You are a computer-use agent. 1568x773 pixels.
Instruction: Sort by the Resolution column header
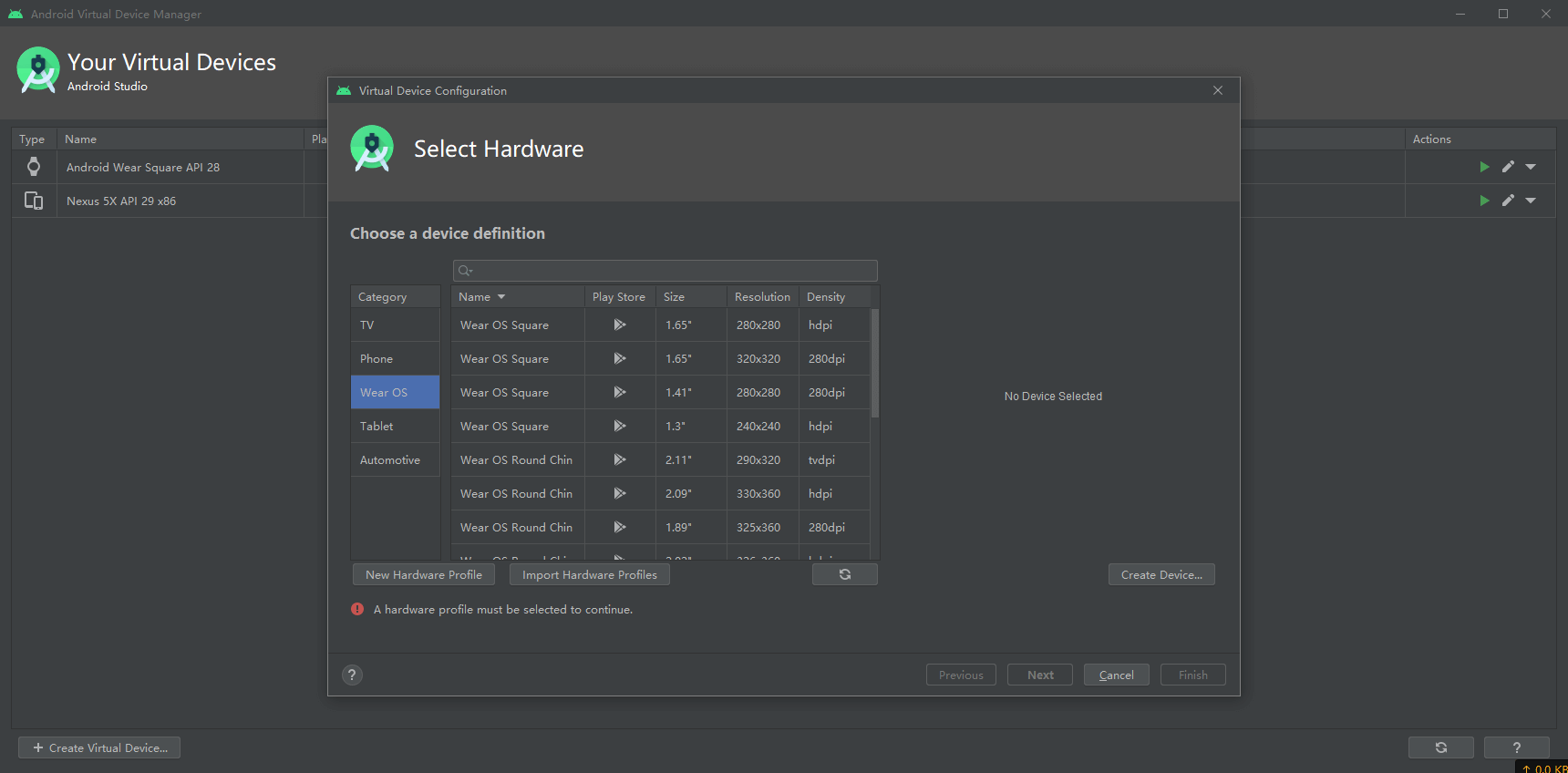coord(763,297)
